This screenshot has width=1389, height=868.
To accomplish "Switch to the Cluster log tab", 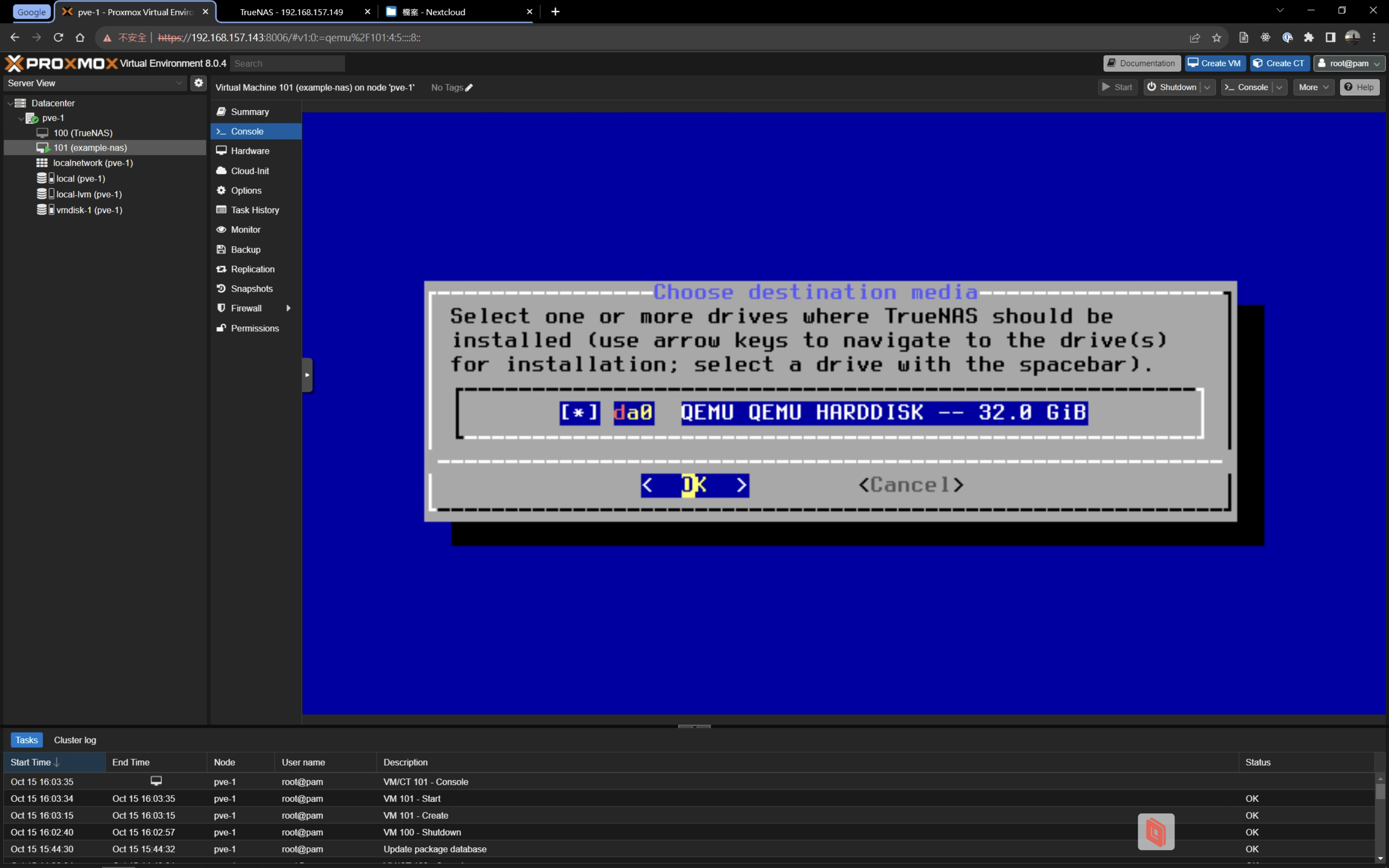I will click(74, 740).
